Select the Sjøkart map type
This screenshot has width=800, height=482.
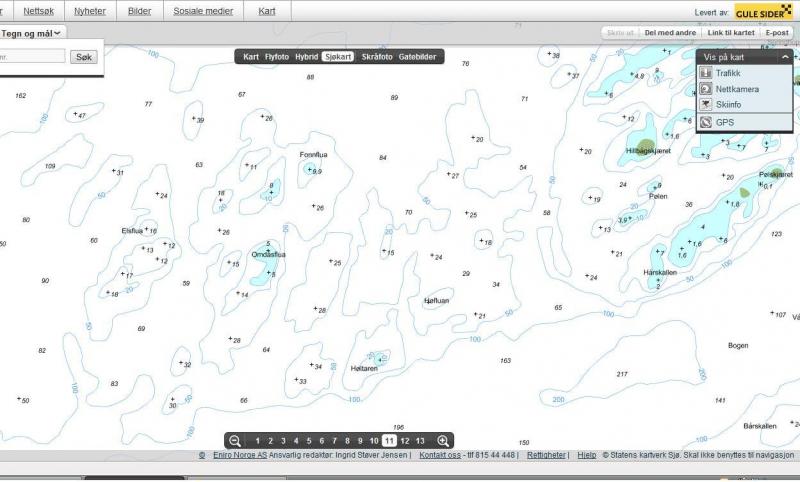(x=338, y=57)
